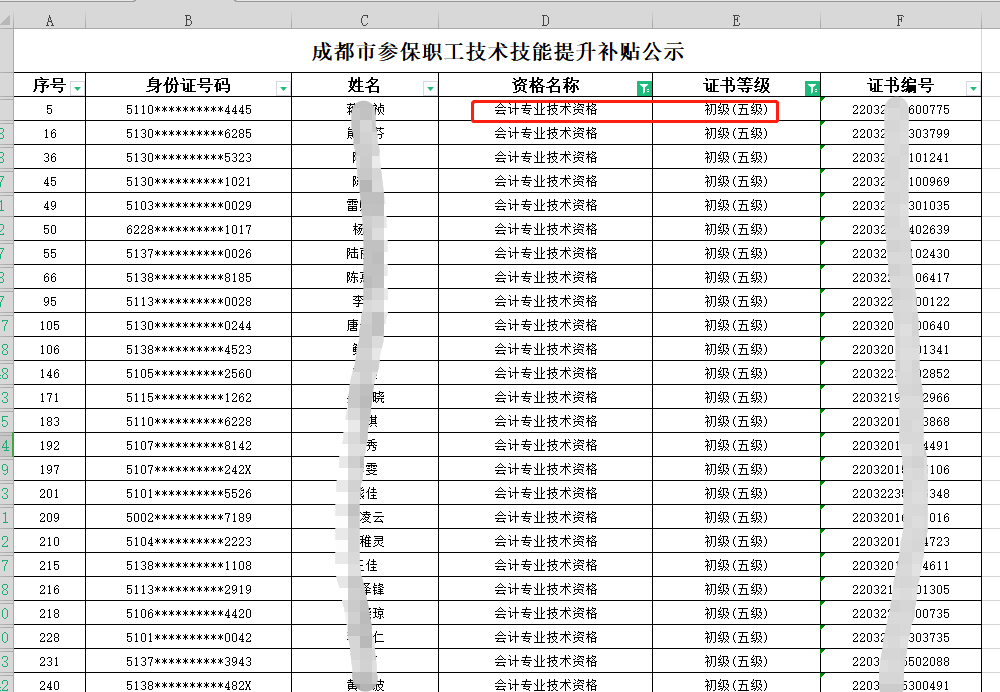Select the cell containing serial number 5
The height and width of the screenshot is (692, 1000).
click(48, 110)
